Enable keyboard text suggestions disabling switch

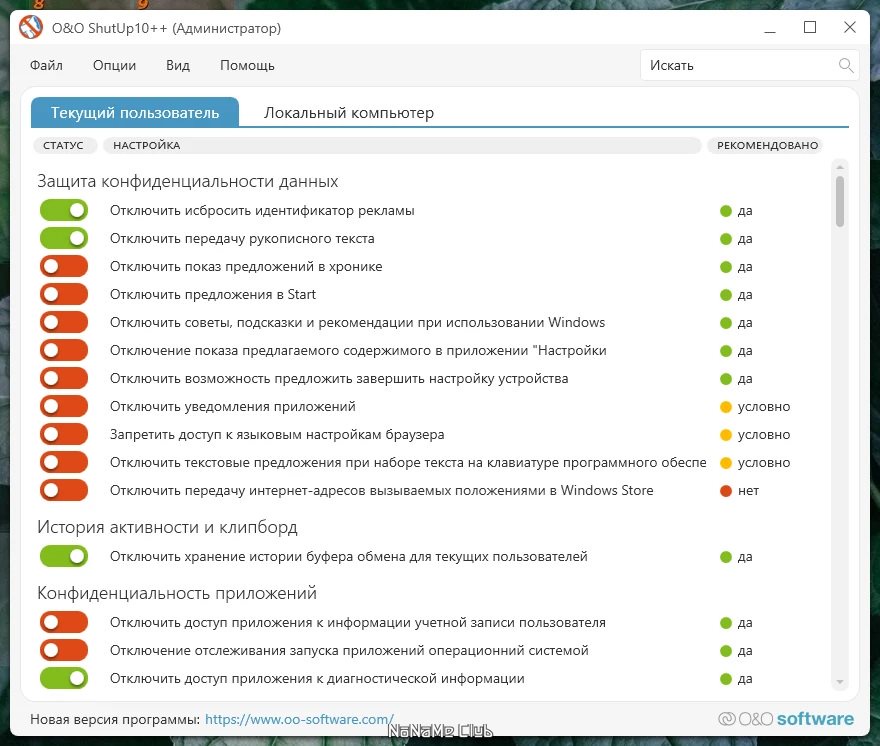coord(64,463)
